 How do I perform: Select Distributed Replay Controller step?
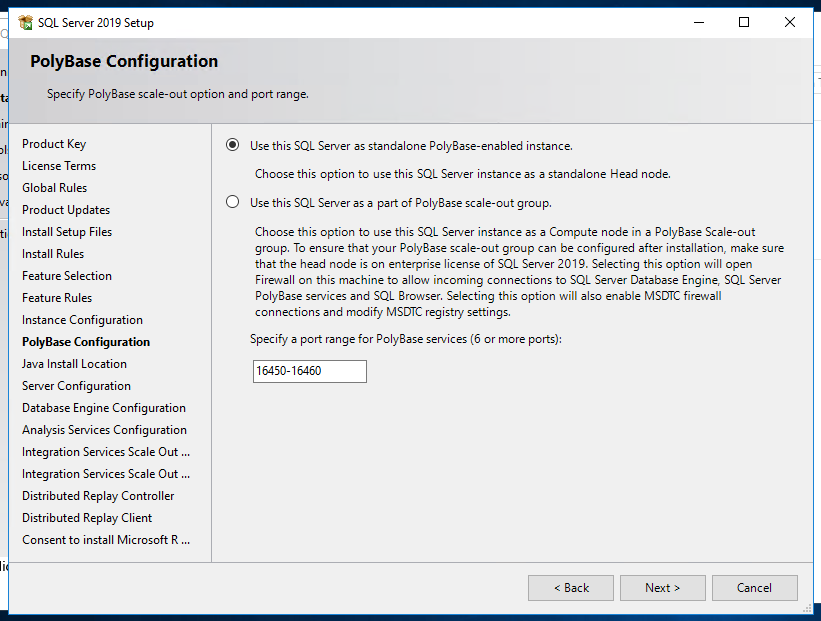tap(98, 496)
